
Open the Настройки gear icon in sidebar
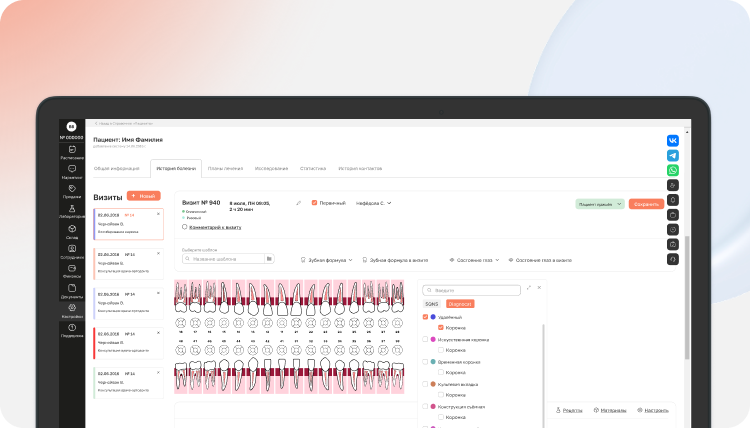point(72,308)
